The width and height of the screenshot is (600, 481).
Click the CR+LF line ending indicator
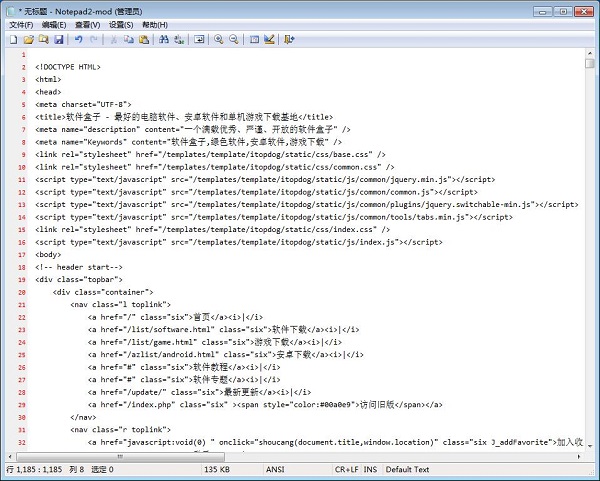click(347, 470)
